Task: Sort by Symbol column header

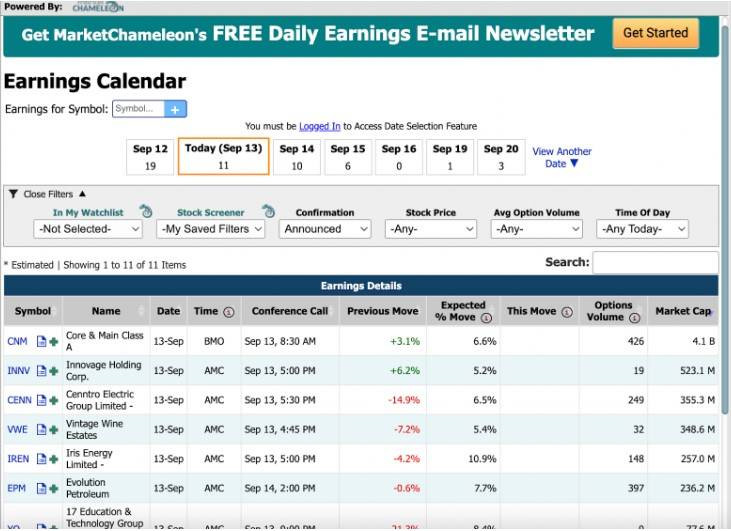Action: (x=33, y=311)
